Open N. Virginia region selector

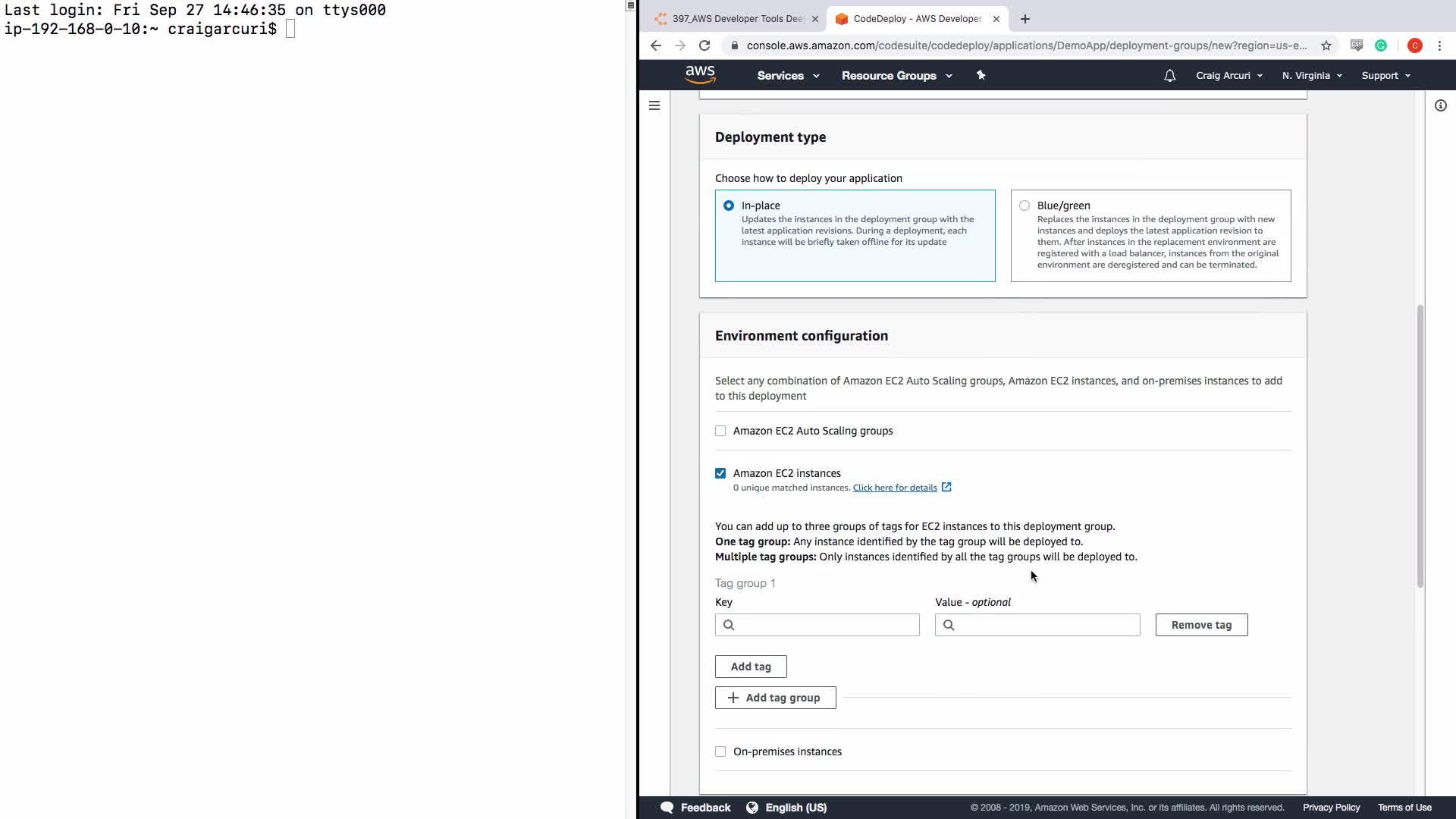click(1312, 76)
